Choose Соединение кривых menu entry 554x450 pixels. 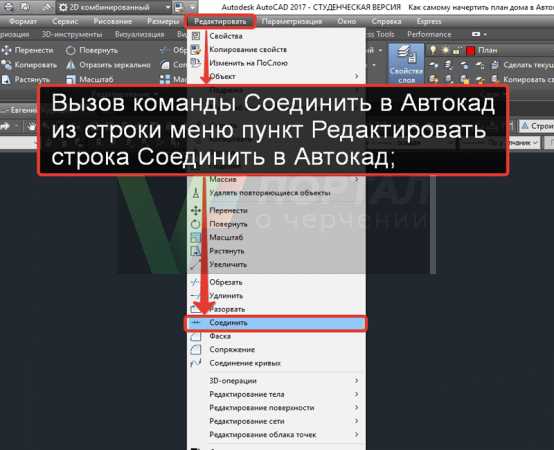[276, 363]
